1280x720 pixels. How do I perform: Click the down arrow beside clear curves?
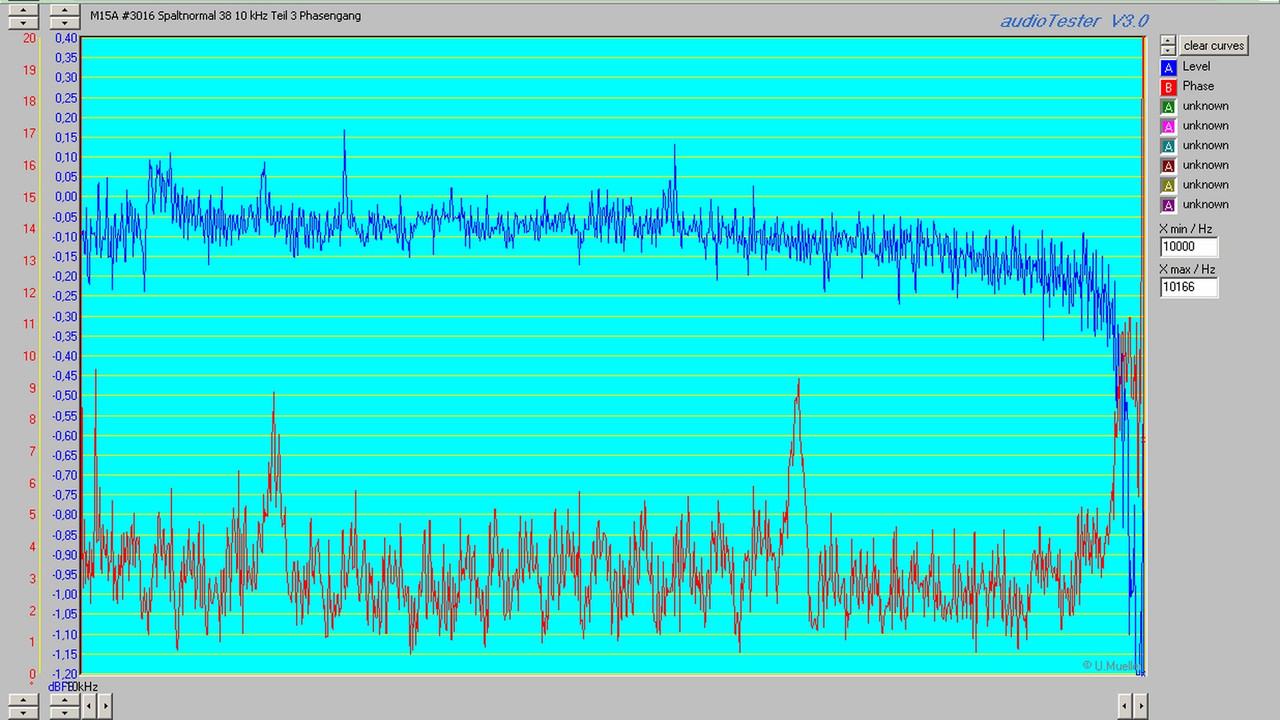pos(1167,50)
